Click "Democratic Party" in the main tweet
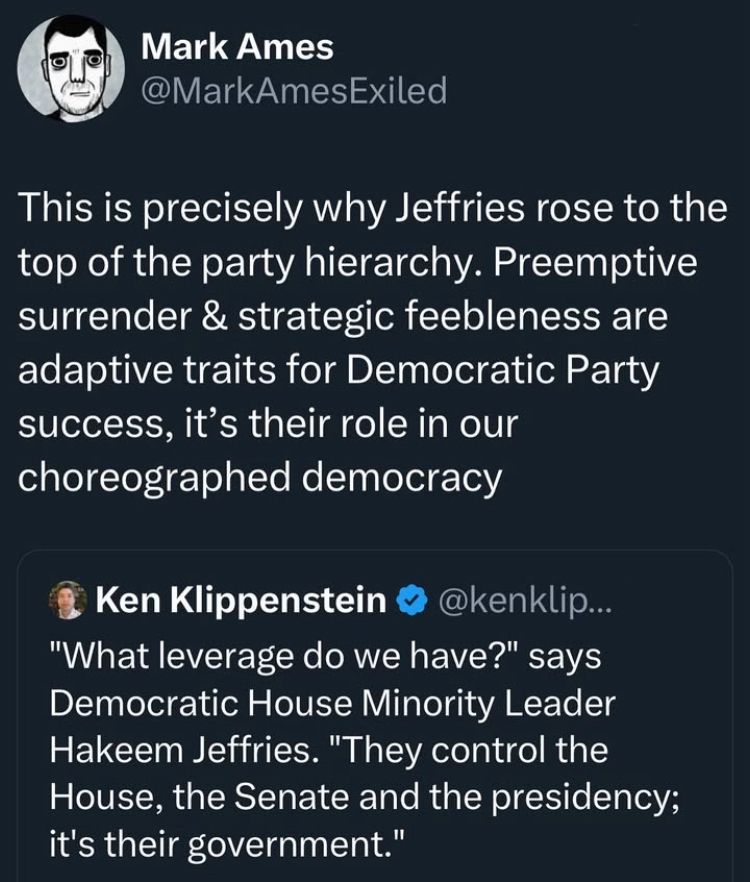Image resolution: width=750 pixels, height=882 pixels. point(502,371)
